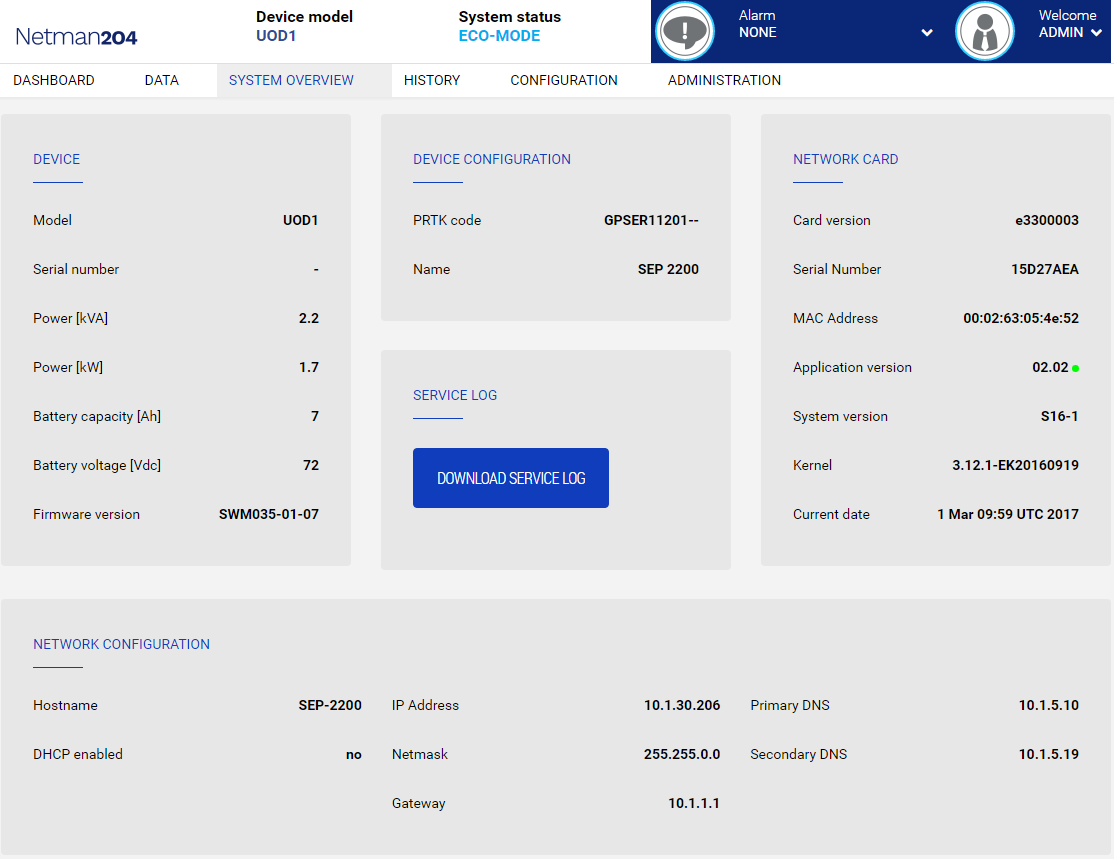Click the firmware version SWM035-01-07
This screenshot has height=859, width=1114.
268,514
